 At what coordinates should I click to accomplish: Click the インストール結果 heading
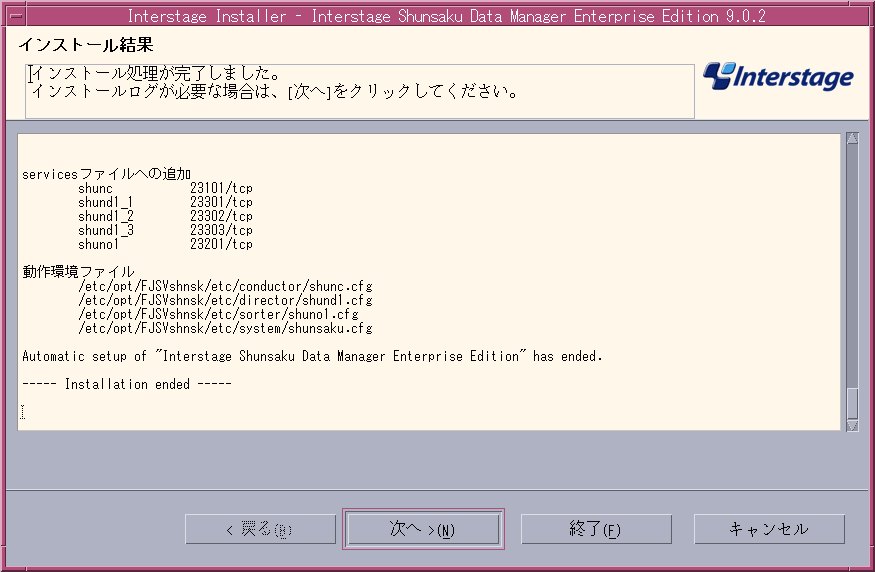click(x=85, y=45)
